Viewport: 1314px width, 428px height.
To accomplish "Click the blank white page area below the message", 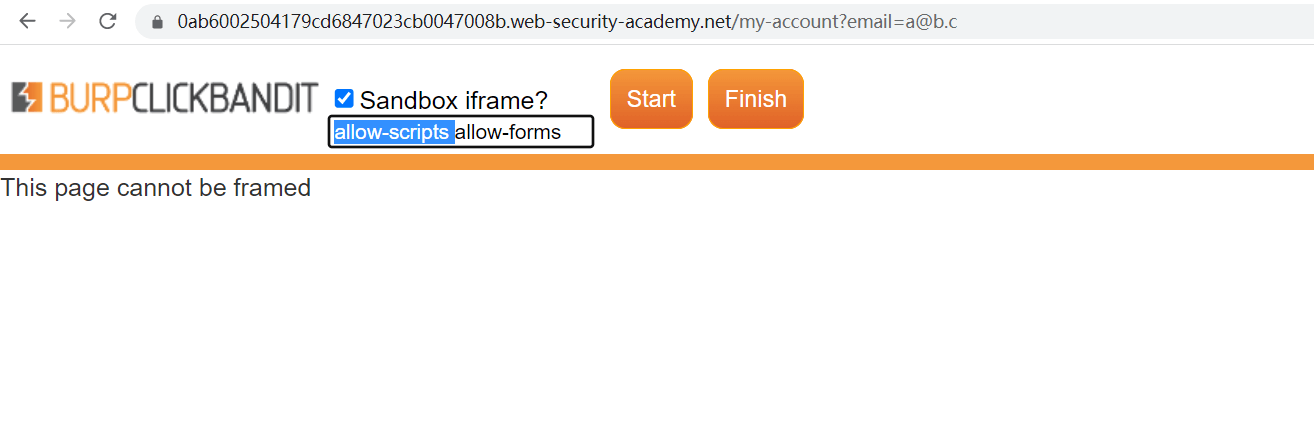I will click(x=657, y=320).
